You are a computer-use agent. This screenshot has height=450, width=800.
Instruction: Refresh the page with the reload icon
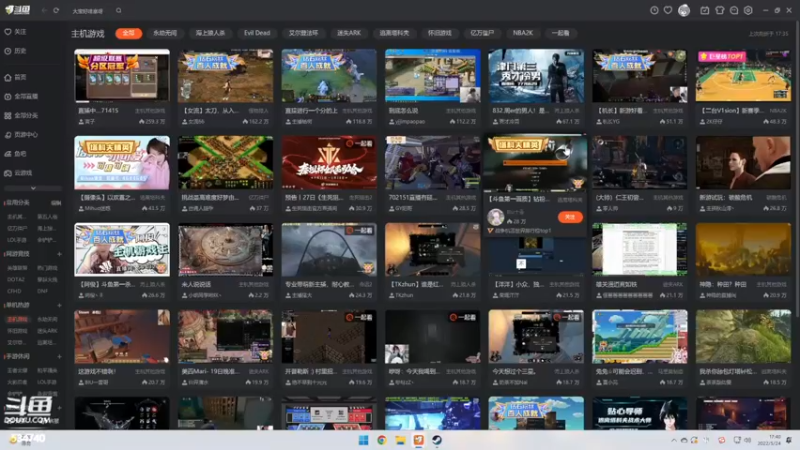(56, 10)
